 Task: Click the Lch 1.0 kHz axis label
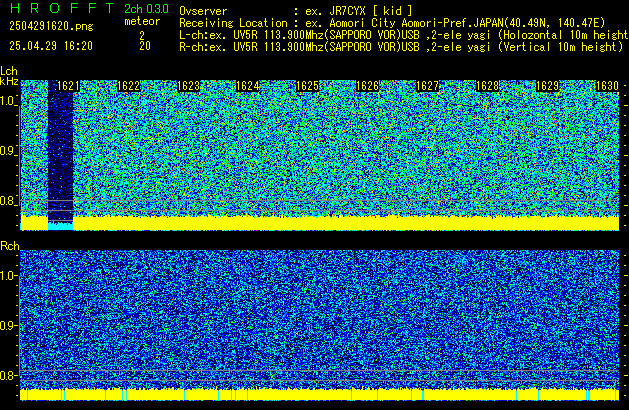click(8, 101)
